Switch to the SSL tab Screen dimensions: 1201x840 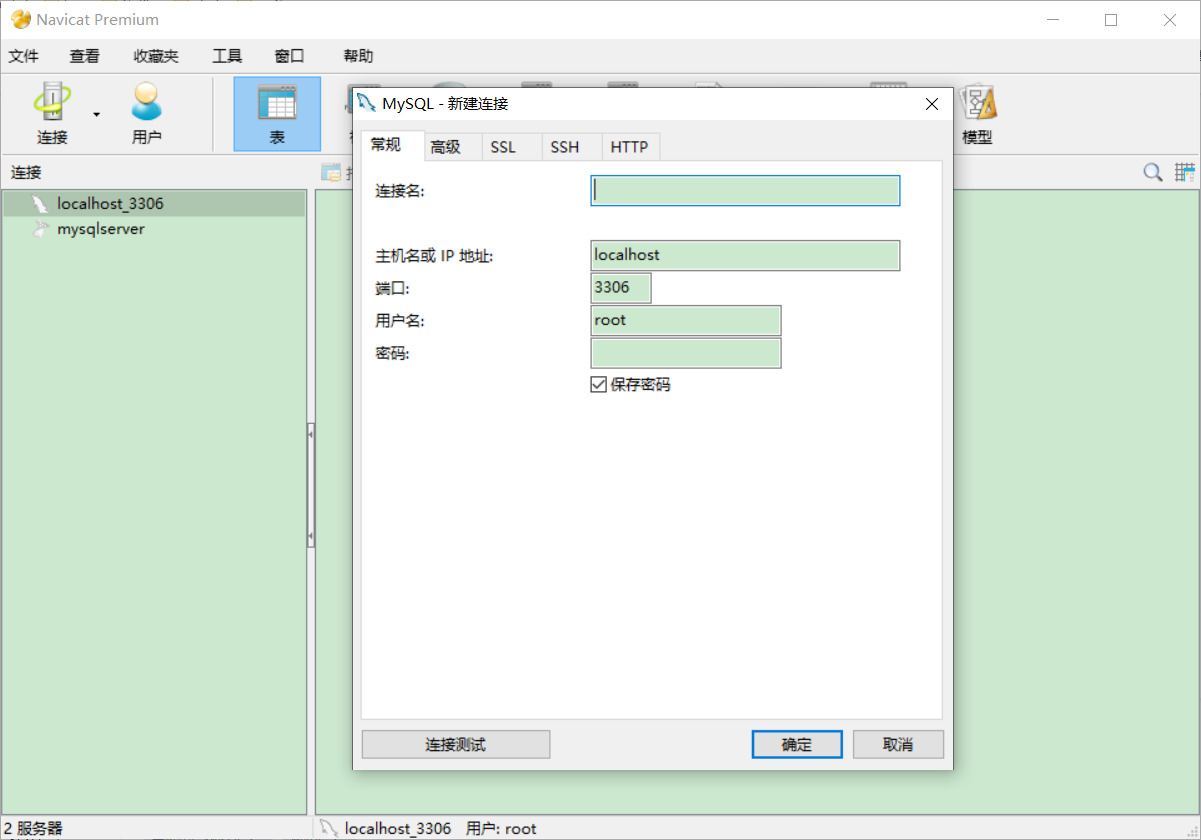(511, 147)
